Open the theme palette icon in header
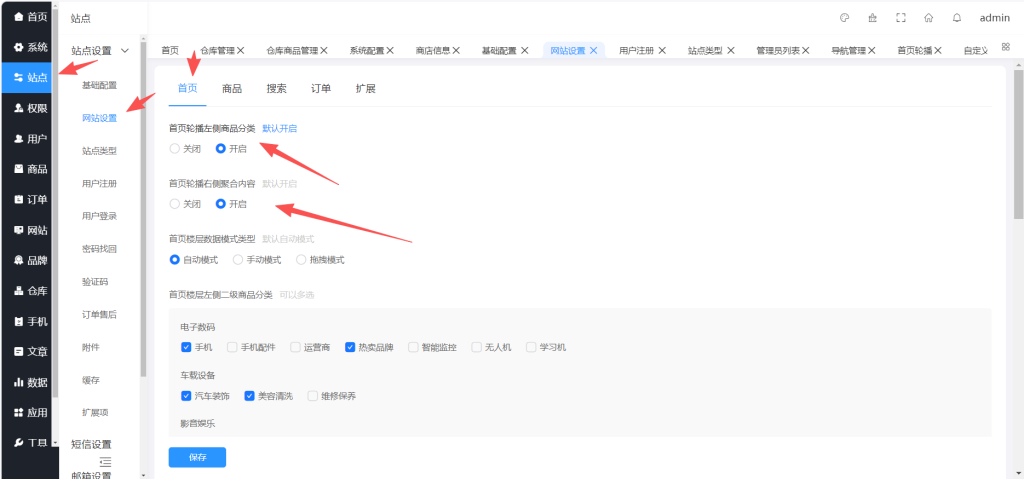This screenshot has height=479, width=1024. click(x=844, y=18)
